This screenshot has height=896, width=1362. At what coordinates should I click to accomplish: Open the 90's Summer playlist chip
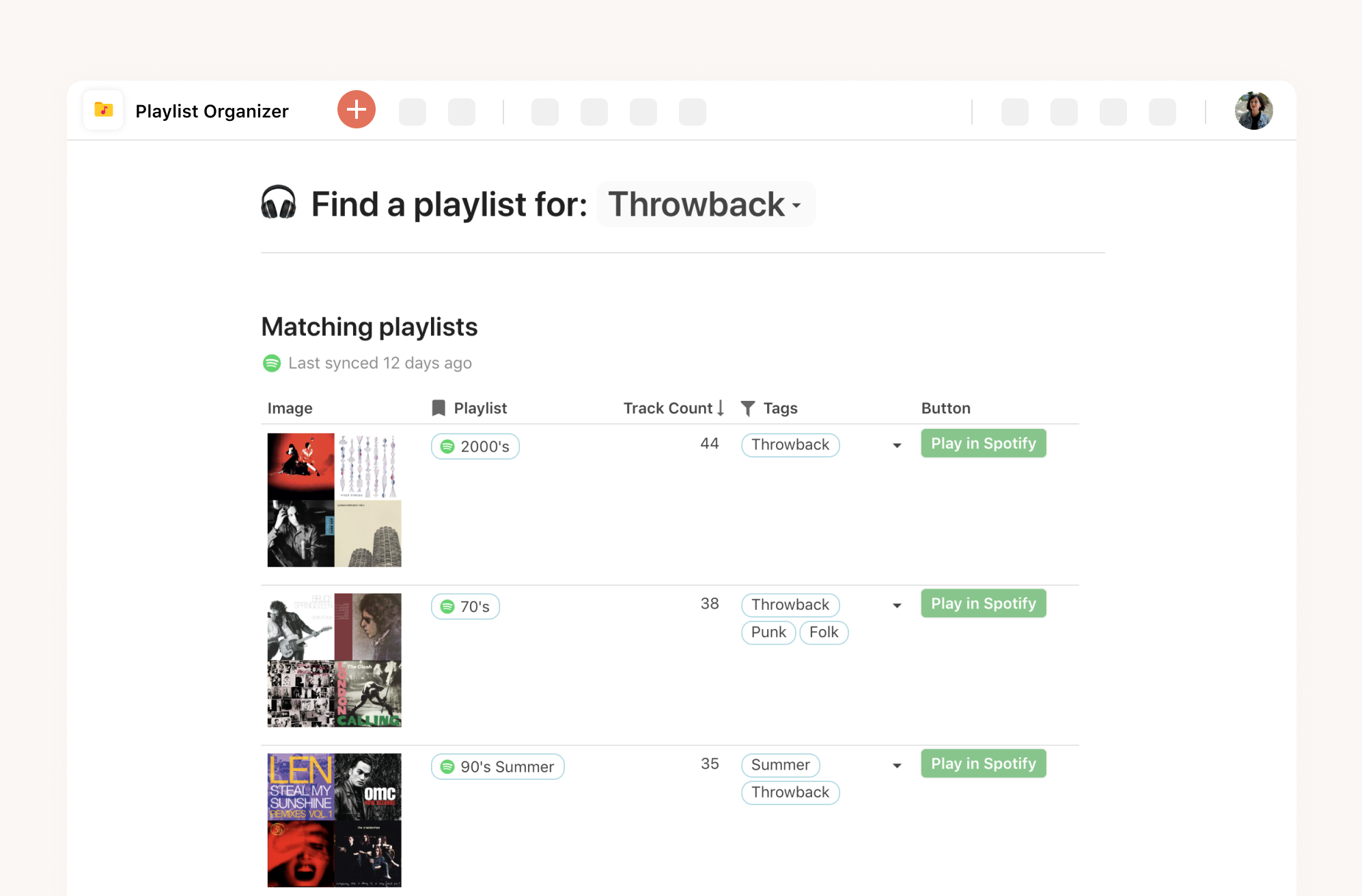[x=497, y=767]
